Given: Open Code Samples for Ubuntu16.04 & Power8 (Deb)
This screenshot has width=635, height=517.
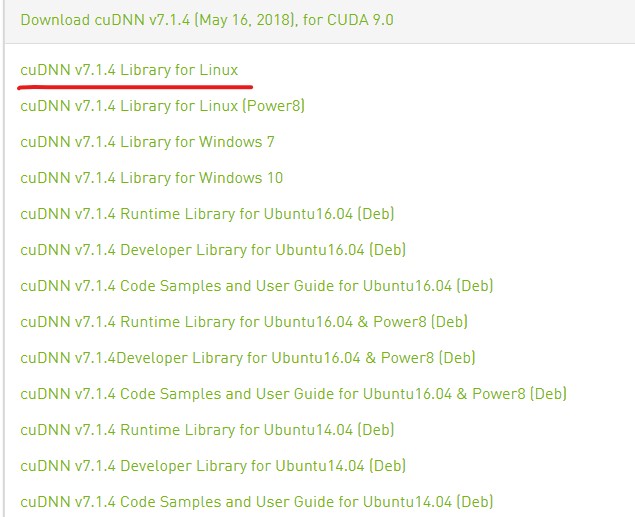Looking at the screenshot, I should (x=294, y=394).
